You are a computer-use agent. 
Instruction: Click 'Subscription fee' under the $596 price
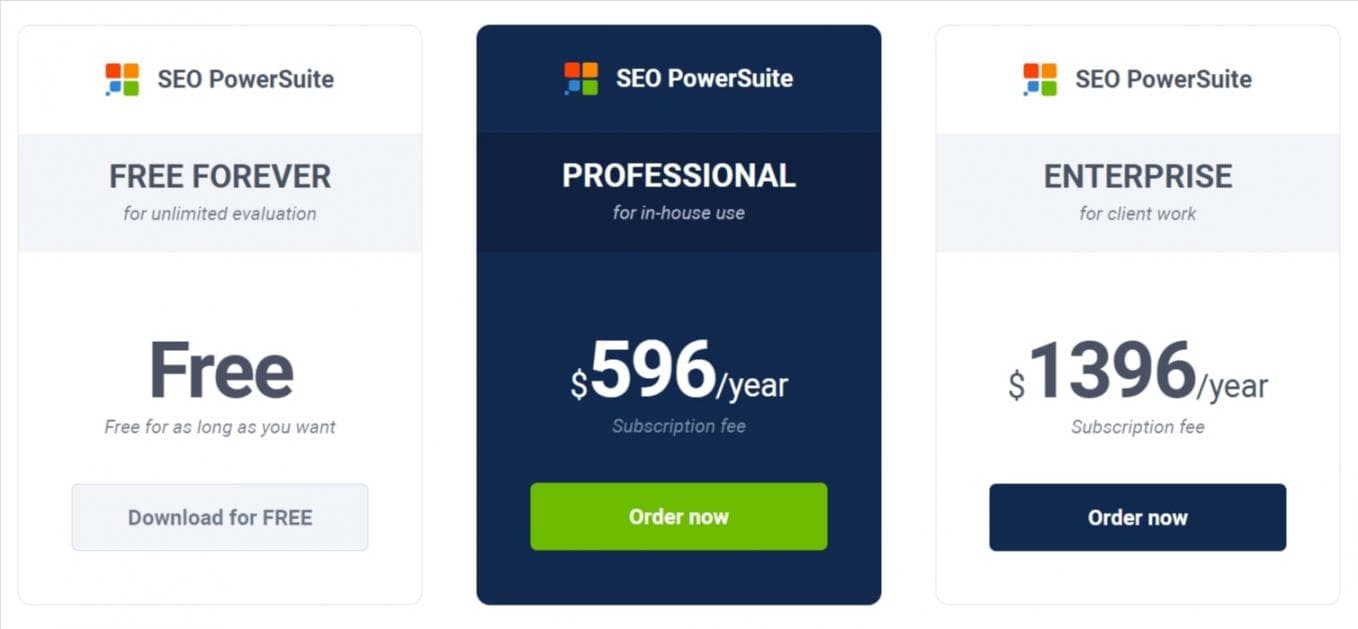coord(678,426)
